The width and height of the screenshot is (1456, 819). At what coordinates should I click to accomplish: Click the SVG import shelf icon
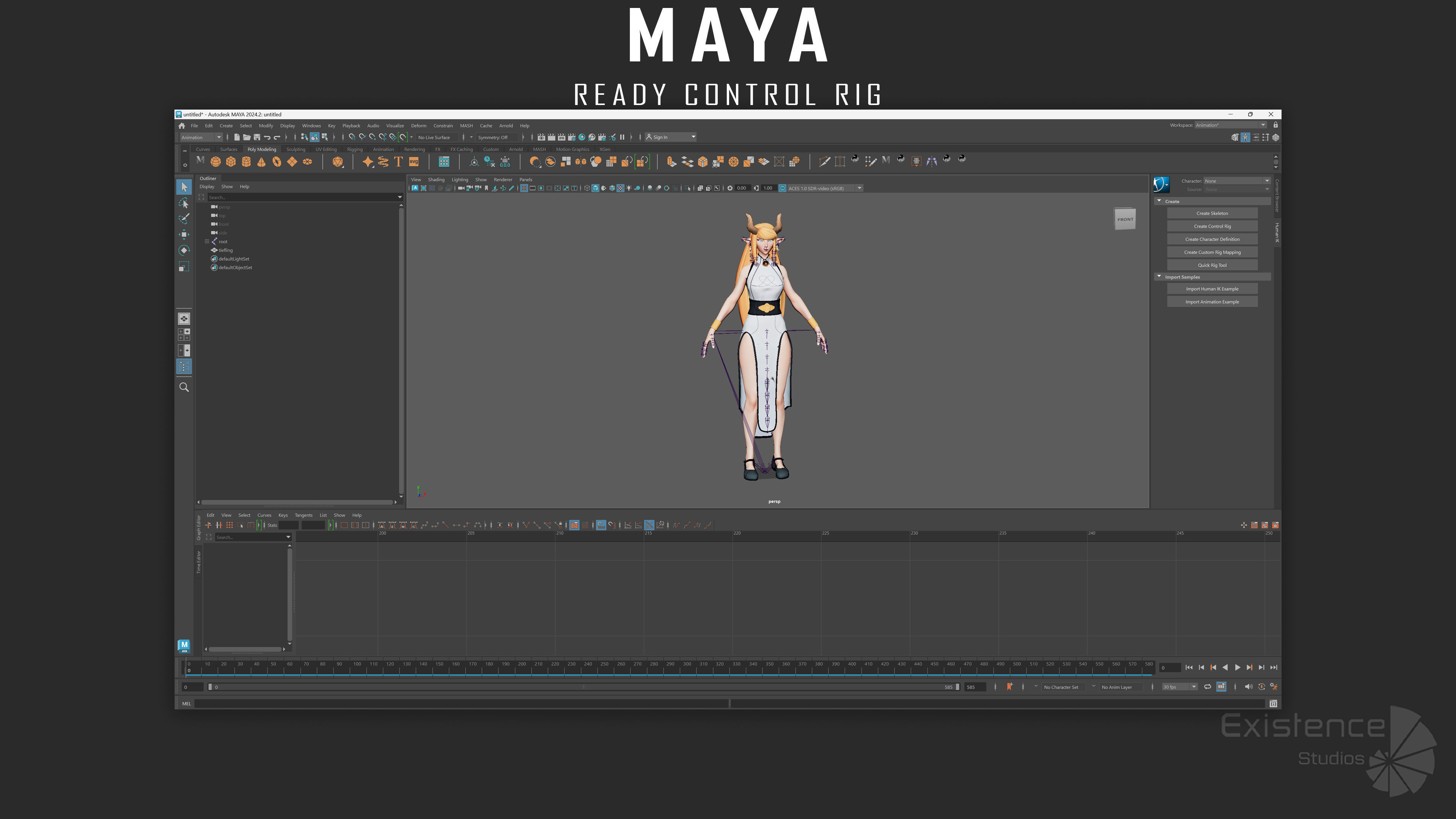414,162
